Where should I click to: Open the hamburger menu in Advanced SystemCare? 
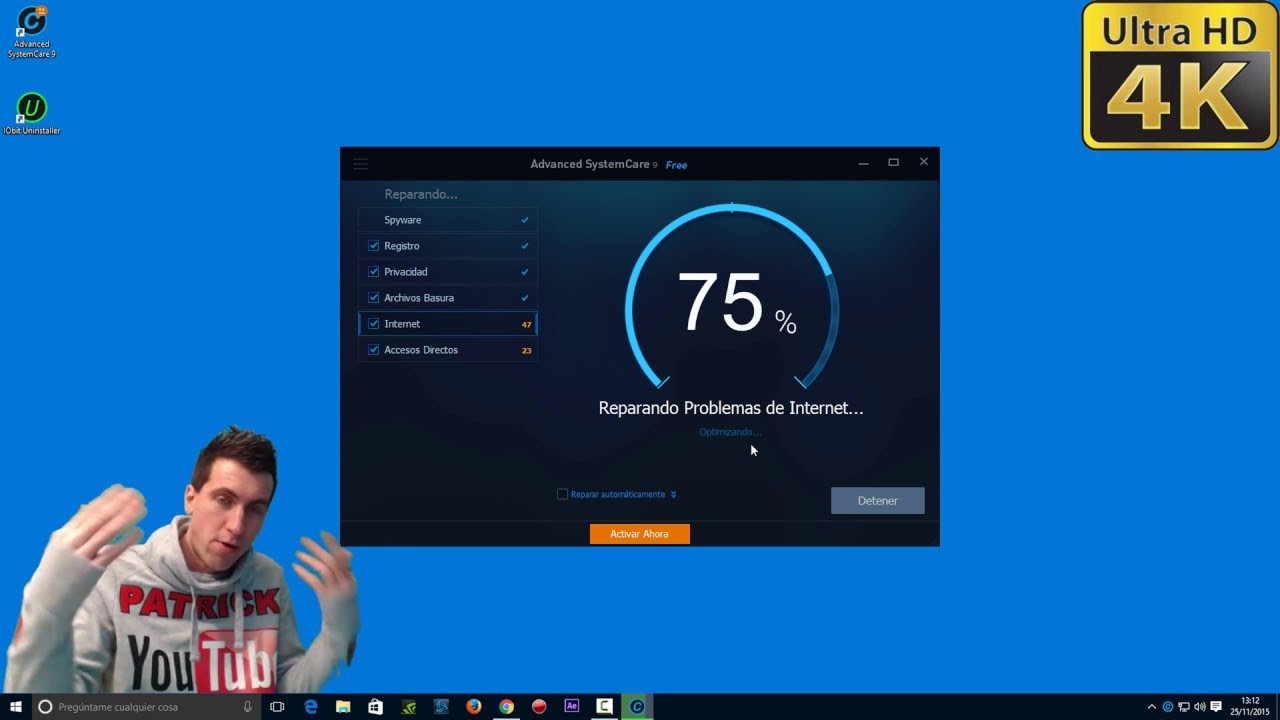(361, 164)
